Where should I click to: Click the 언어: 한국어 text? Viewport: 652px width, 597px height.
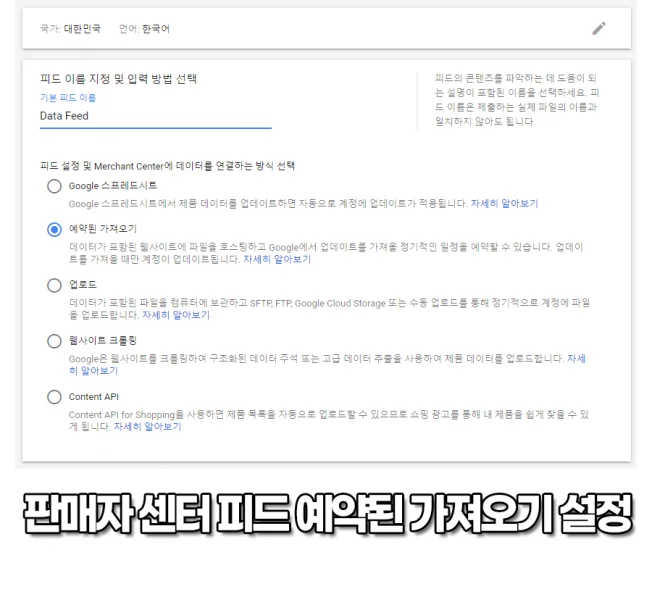[144, 29]
